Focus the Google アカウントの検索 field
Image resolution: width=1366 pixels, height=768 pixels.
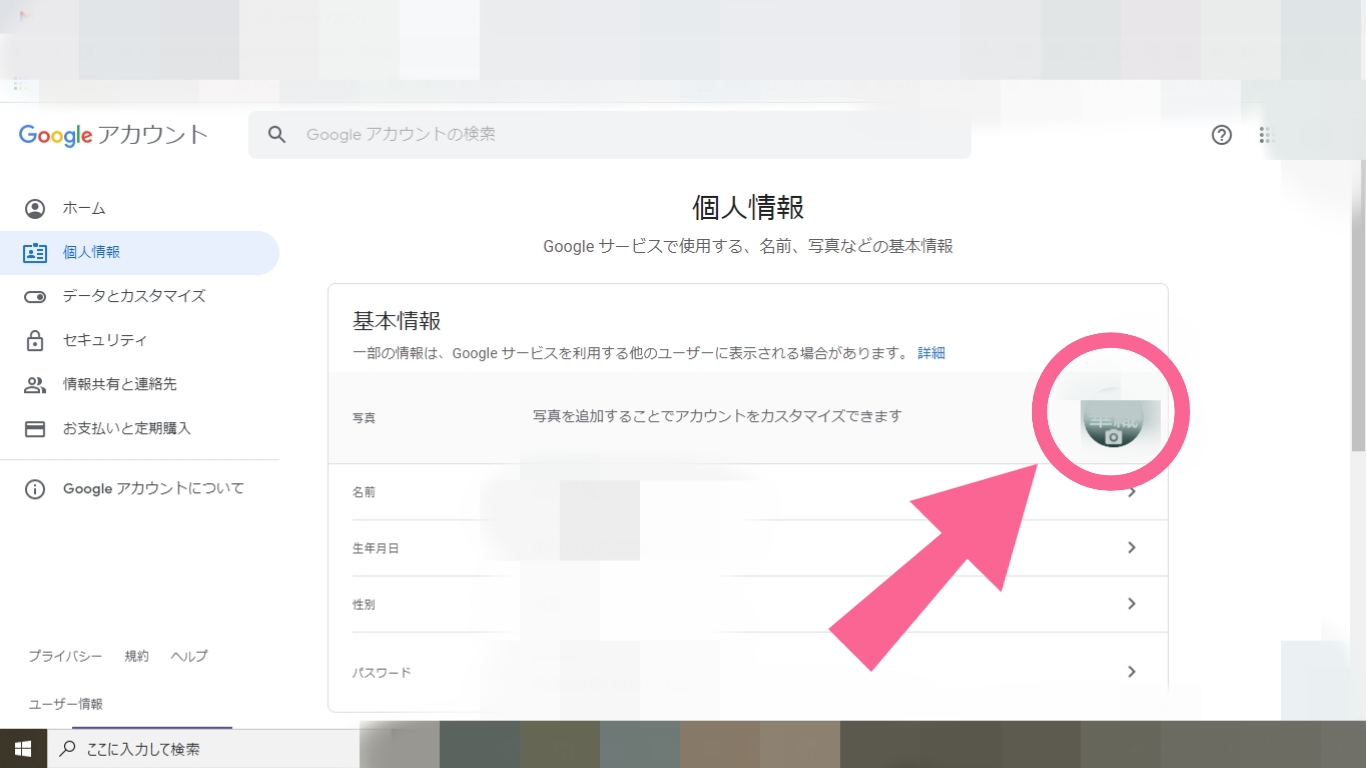(x=609, y=134)
